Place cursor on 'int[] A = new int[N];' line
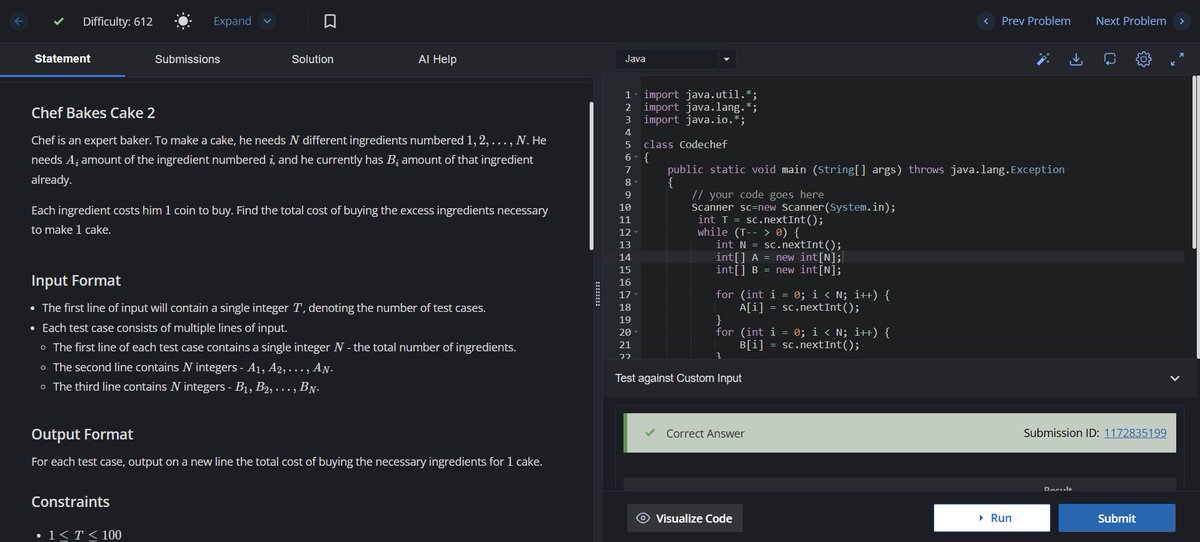This screenshot has width=1200, height=542. 778,257
